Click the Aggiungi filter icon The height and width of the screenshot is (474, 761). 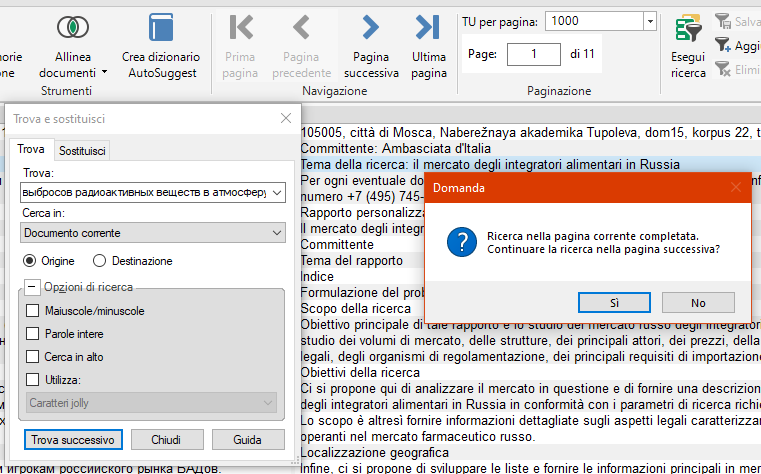coord(723,45)
